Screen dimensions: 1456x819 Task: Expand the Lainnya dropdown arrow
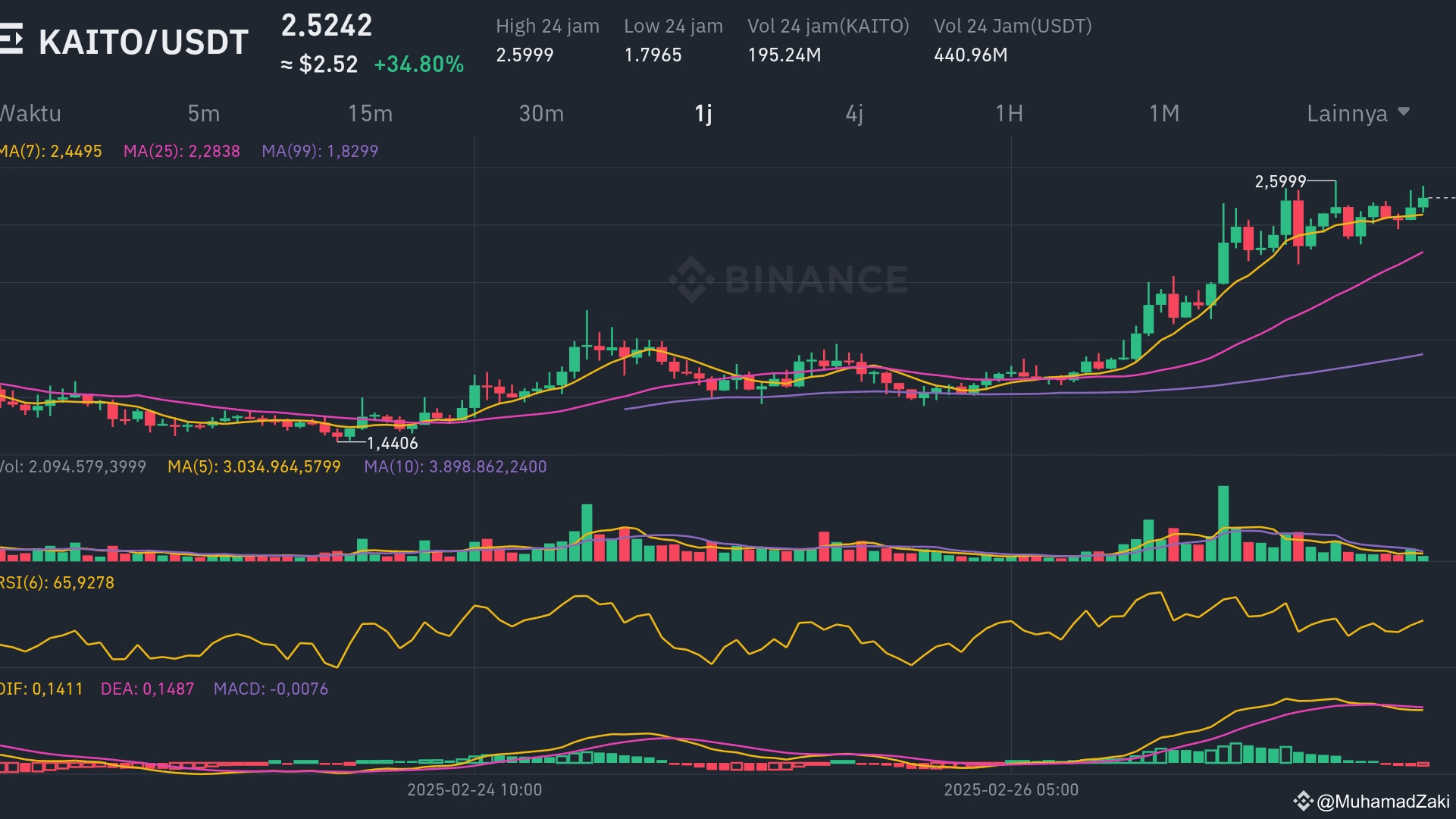click(x=1403, y=111)
